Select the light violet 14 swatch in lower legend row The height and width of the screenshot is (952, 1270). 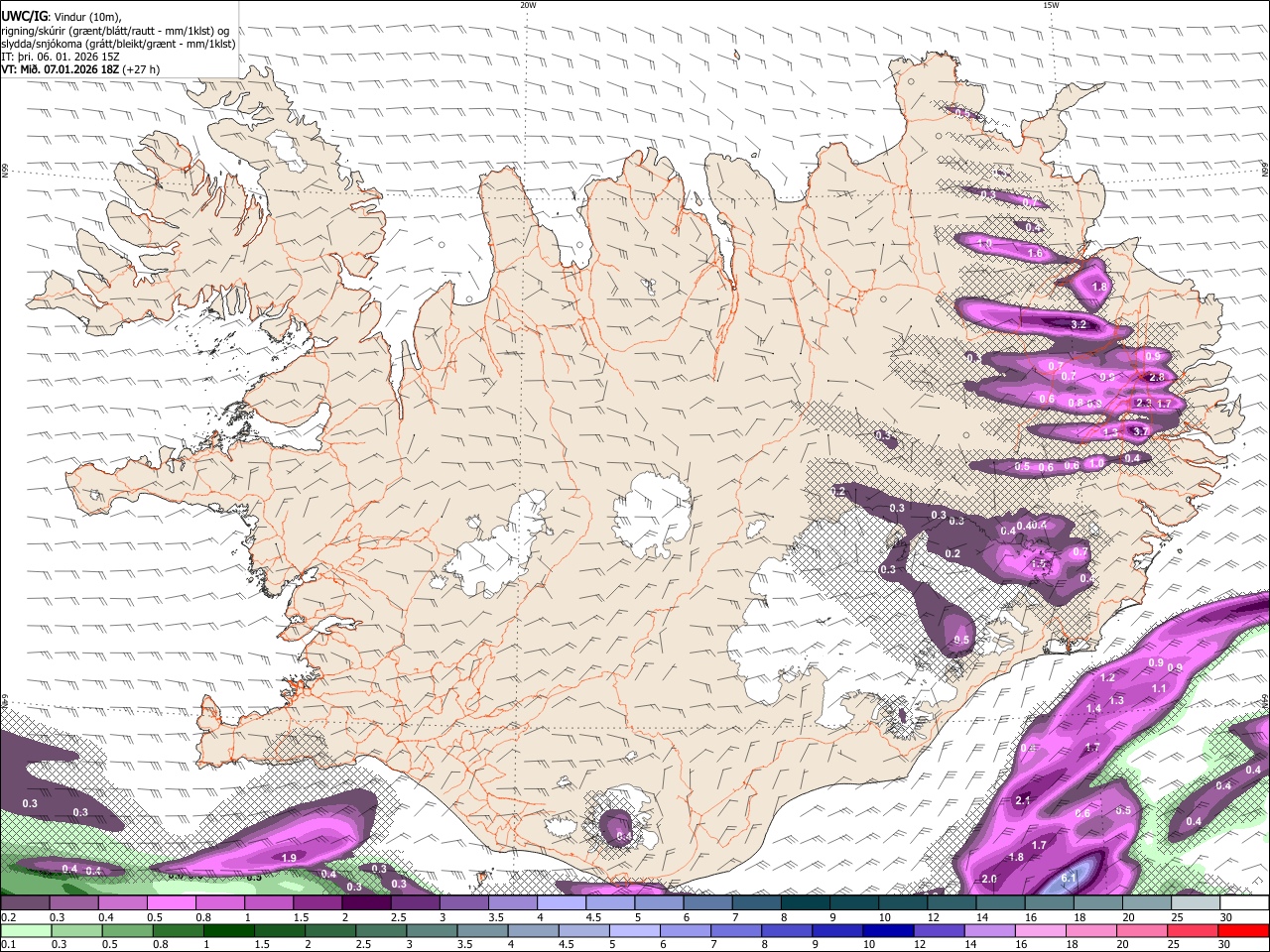(x=989, y=930)
